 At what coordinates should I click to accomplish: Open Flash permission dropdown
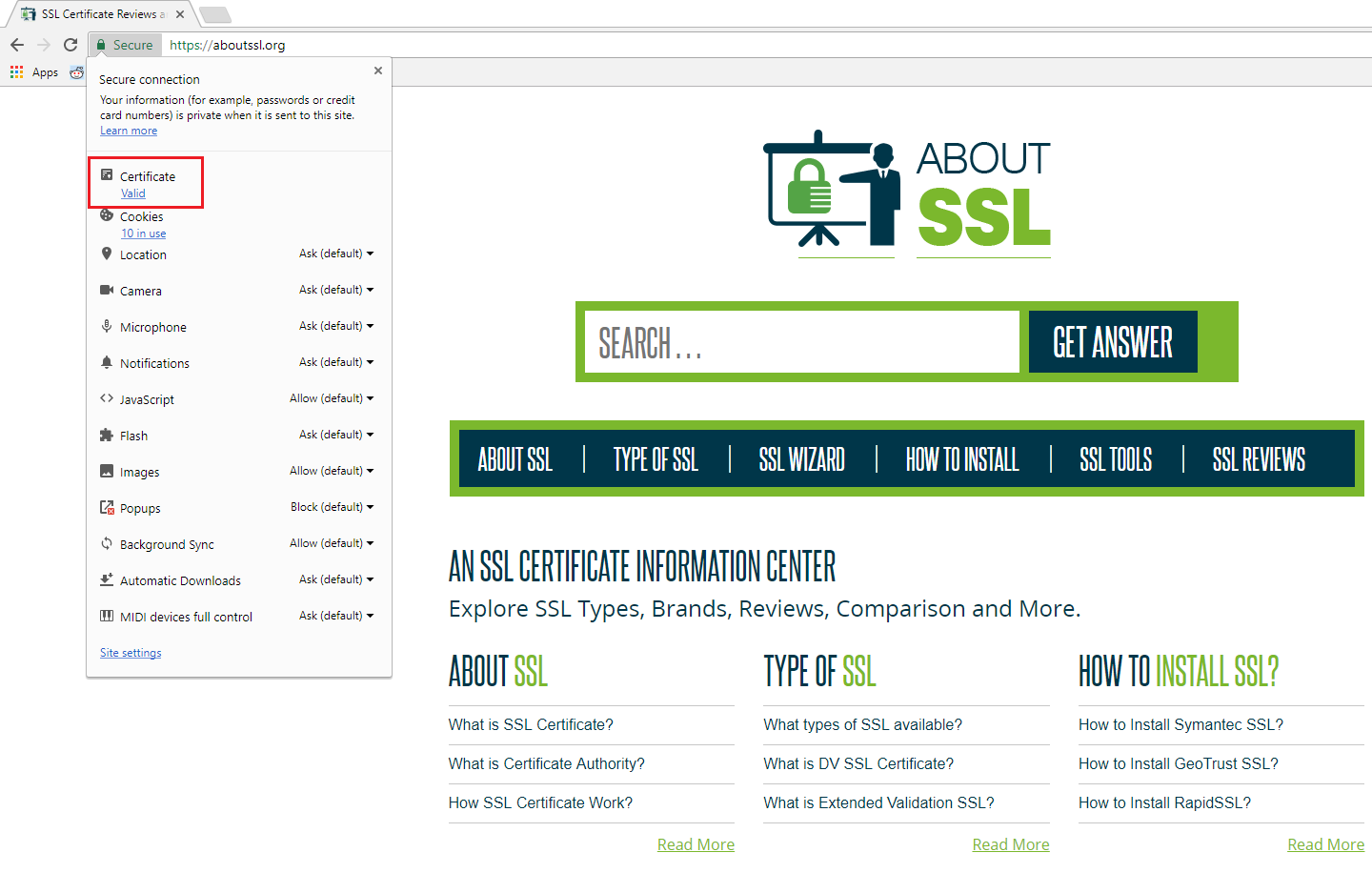pyautogui.click(x=336, y=435)
